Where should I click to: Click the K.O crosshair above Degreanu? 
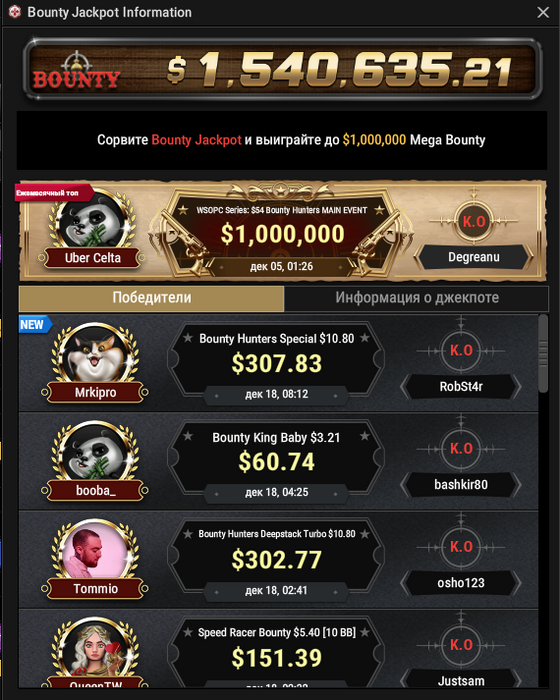click(473, 220)
